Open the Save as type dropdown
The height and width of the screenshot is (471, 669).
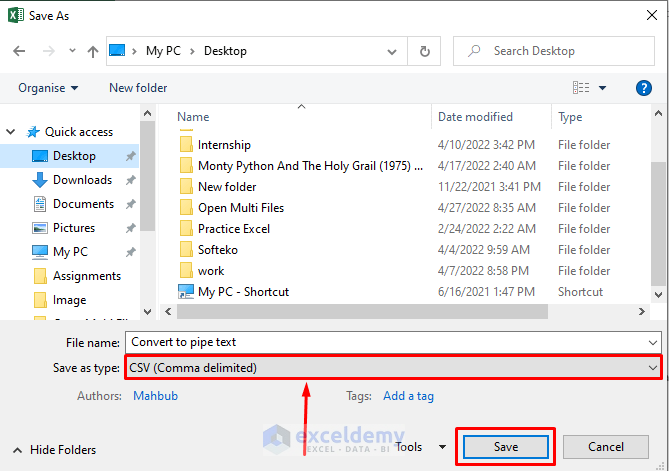(393, 368)
